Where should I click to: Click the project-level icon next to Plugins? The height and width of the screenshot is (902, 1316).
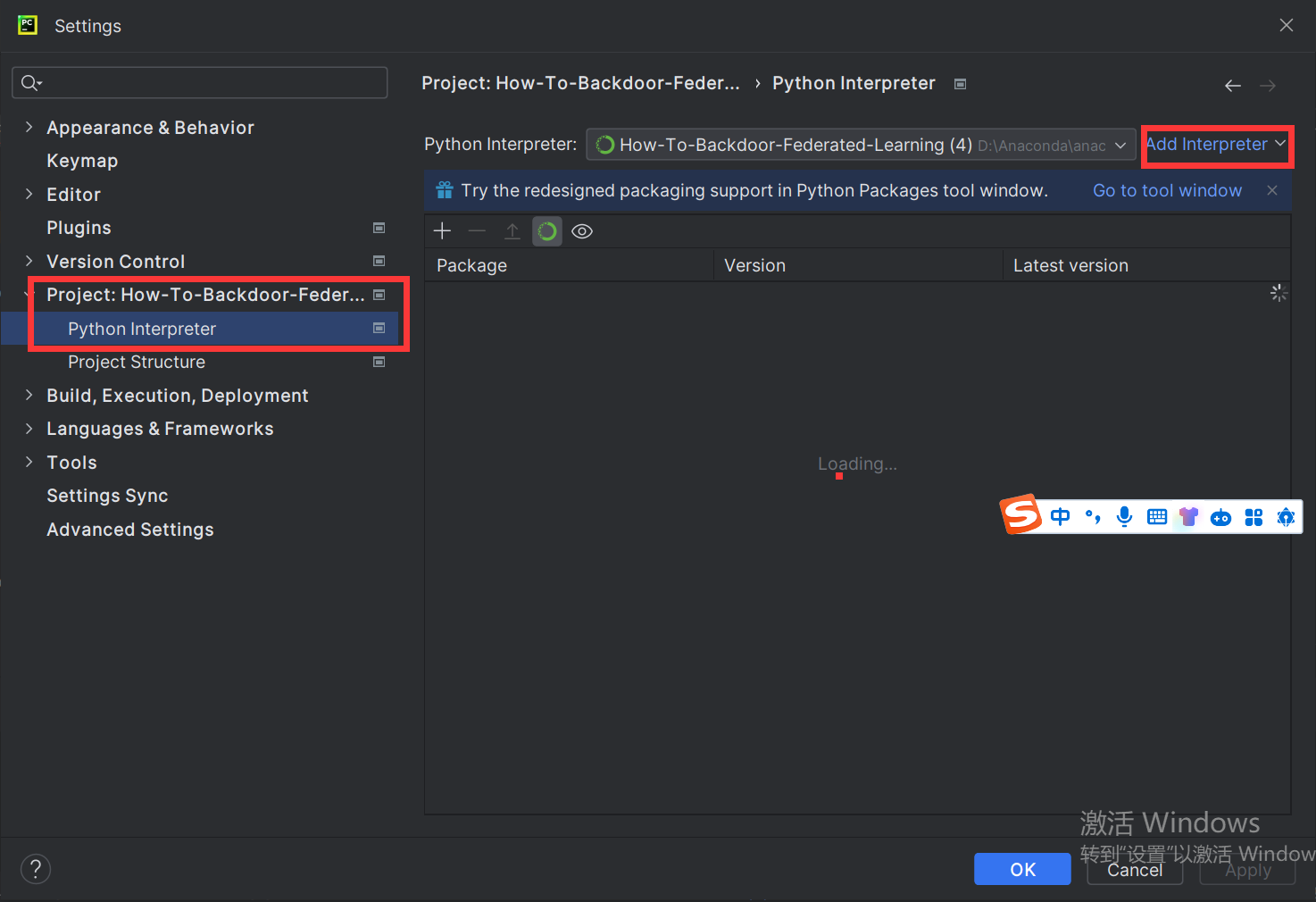coord(379,228)
